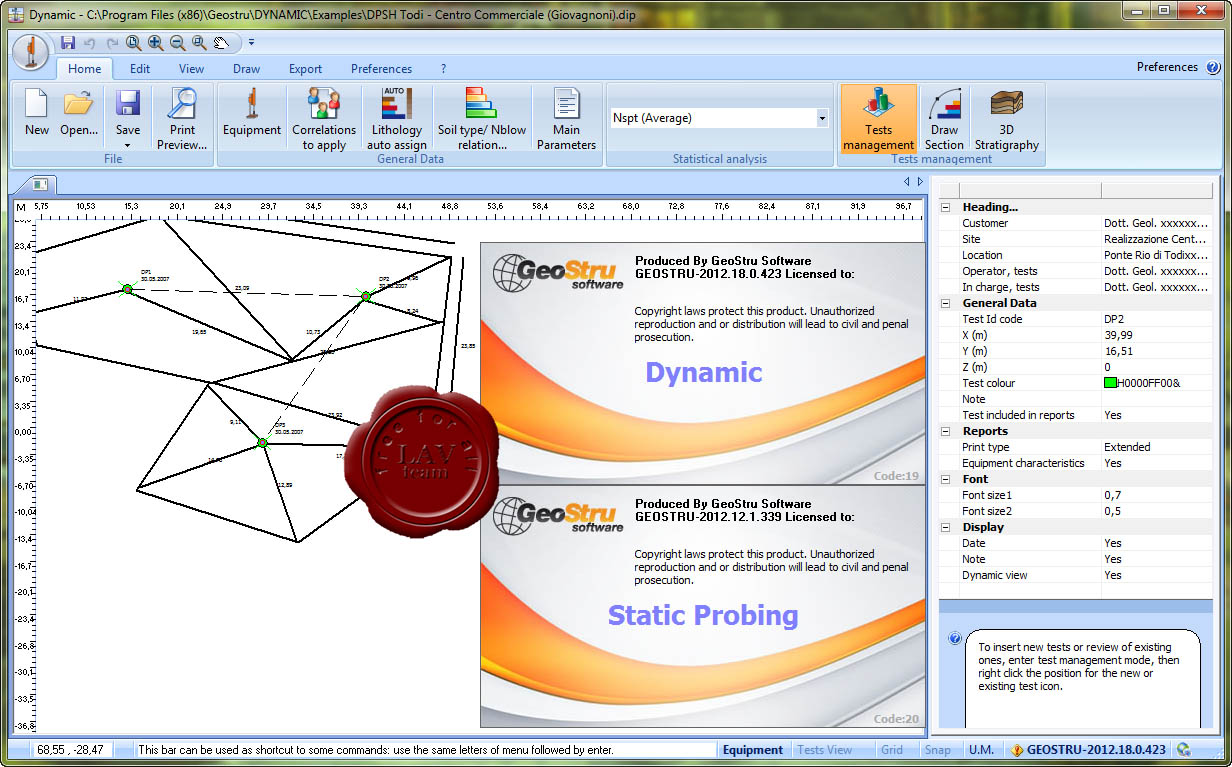Open the Nspt (Average) statistical analysis dropdown

[823, 118]
